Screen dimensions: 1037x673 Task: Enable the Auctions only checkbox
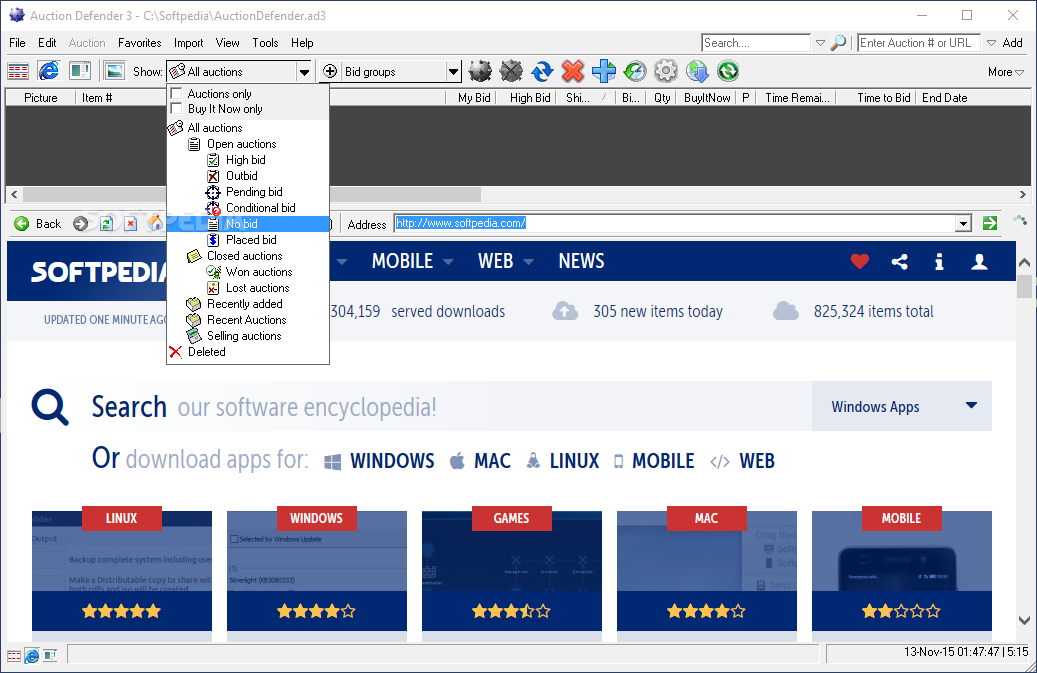177,93
